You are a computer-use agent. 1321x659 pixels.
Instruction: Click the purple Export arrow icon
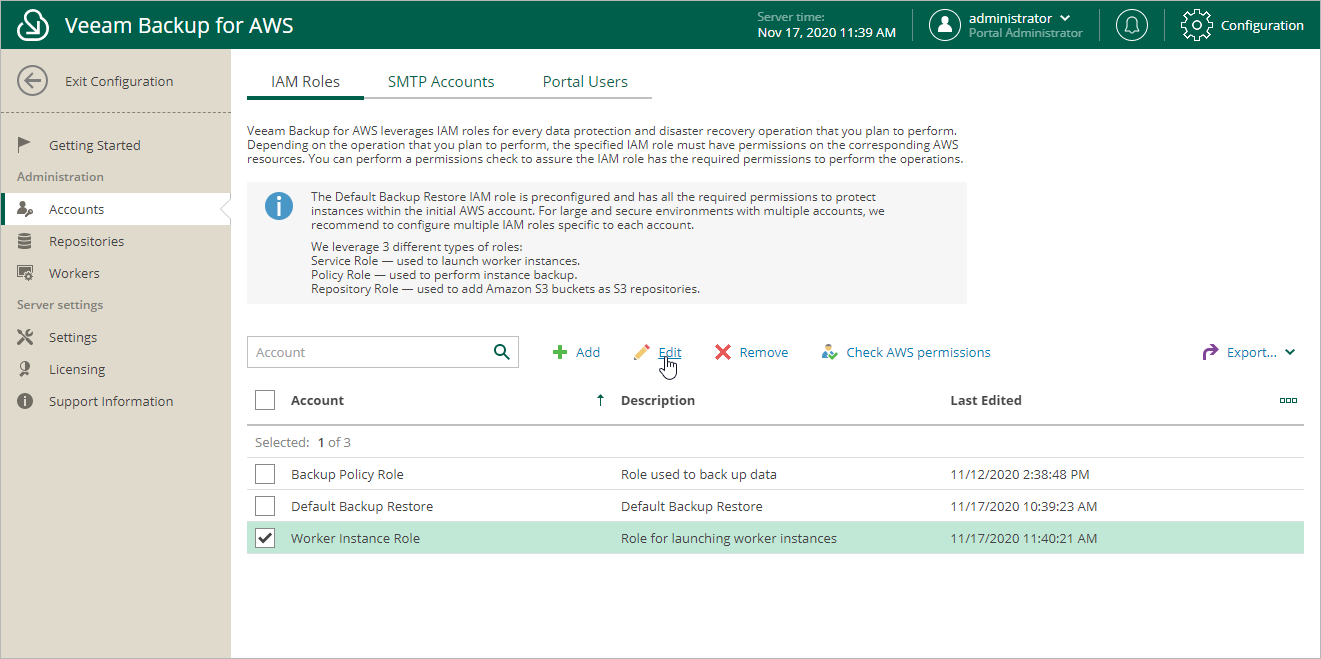[x=1210, y=352]
